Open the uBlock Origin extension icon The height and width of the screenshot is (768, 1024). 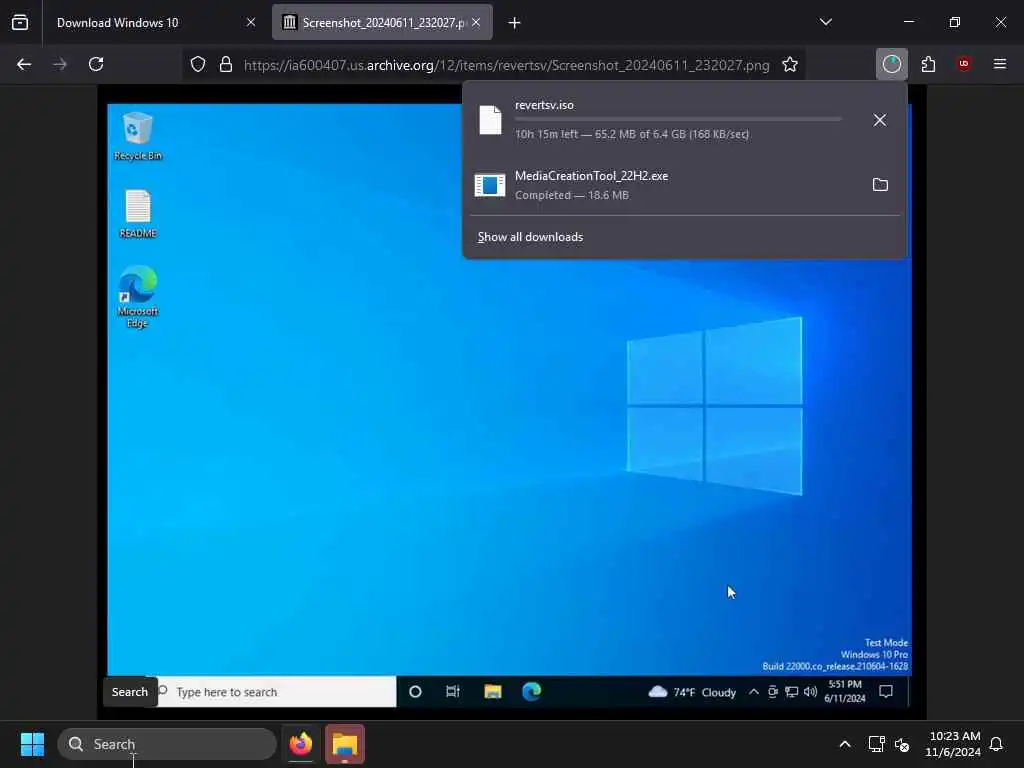click(x=964, y=64)
